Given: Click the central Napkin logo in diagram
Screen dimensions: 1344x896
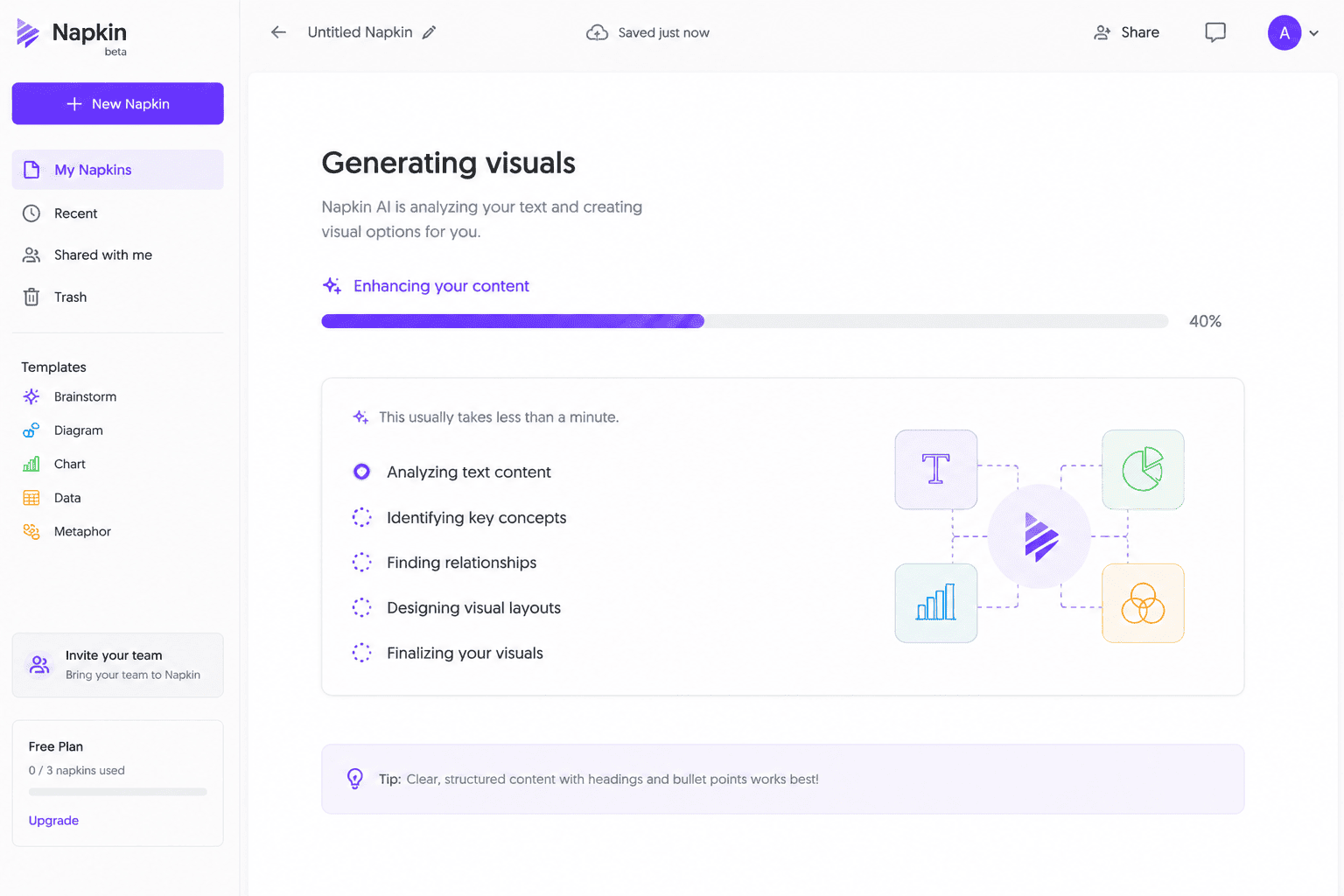Looking at the screenshot, I should point(1039,536).
